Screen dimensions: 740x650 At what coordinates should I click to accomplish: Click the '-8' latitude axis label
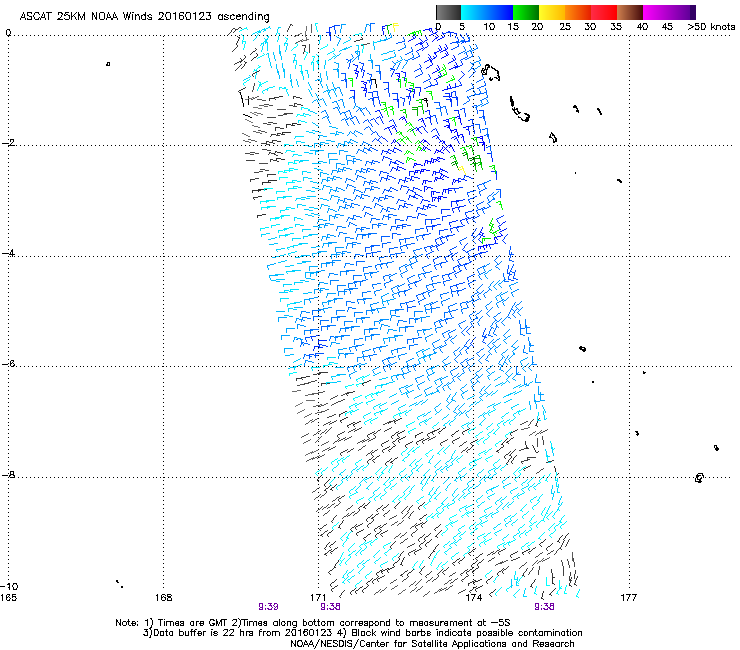click(x=8, y=474)
